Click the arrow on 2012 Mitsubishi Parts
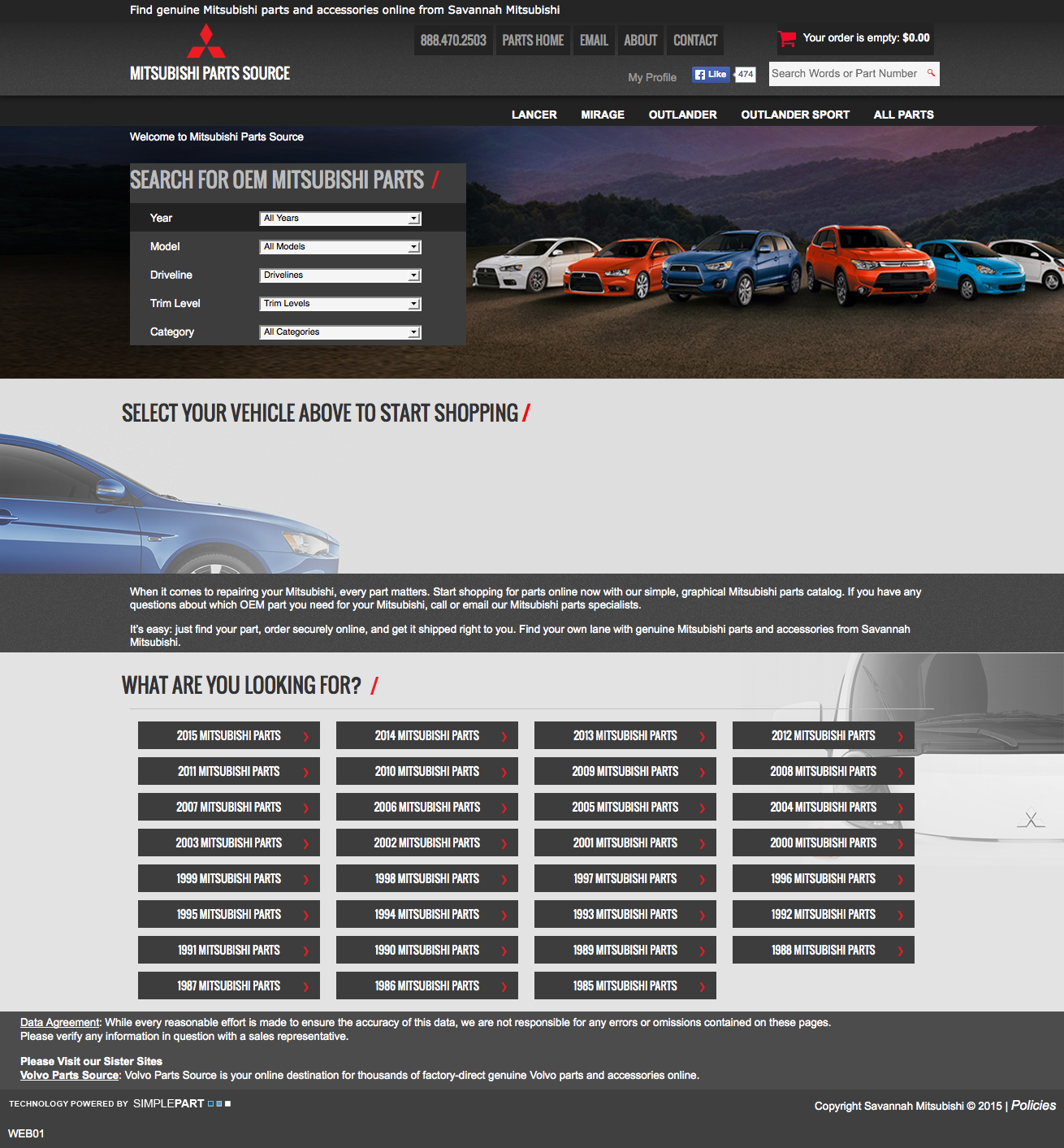The height and width of the screenshot is (1148, 1064). point(900,736)
